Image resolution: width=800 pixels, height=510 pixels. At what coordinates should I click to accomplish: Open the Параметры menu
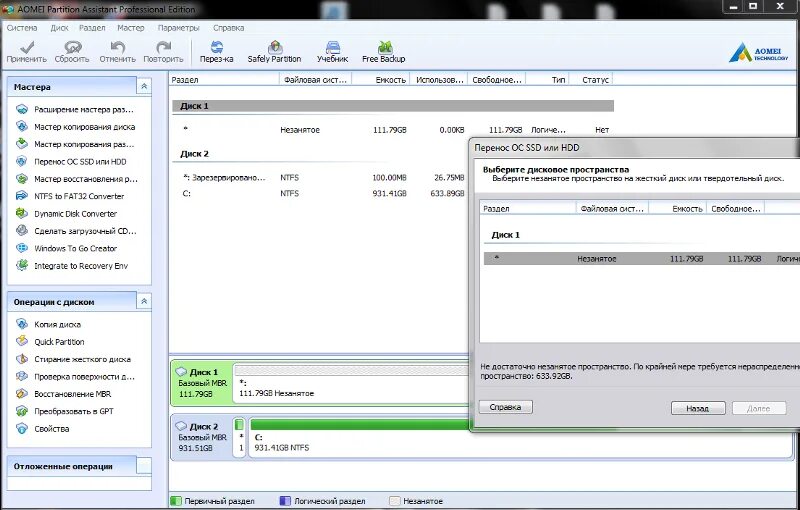179,28
